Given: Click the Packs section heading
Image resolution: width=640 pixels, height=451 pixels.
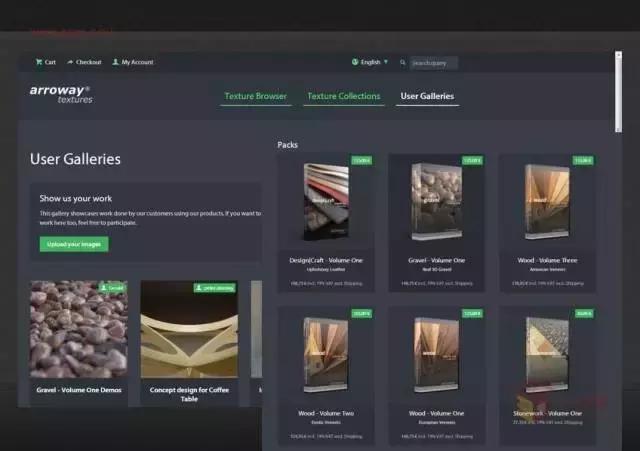Looking at the screenshot, I should (x=287, y=145).
